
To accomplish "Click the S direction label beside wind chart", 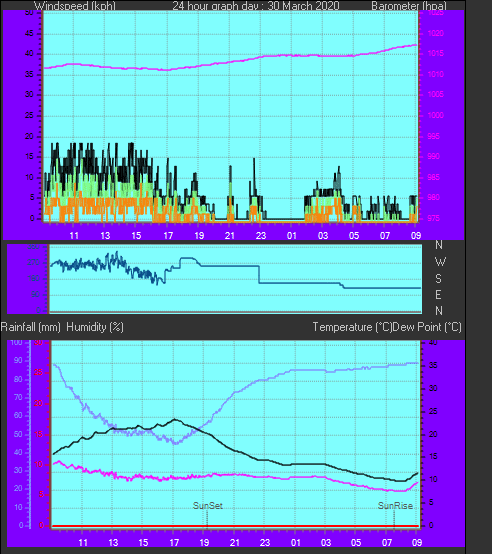I will 438,279.
